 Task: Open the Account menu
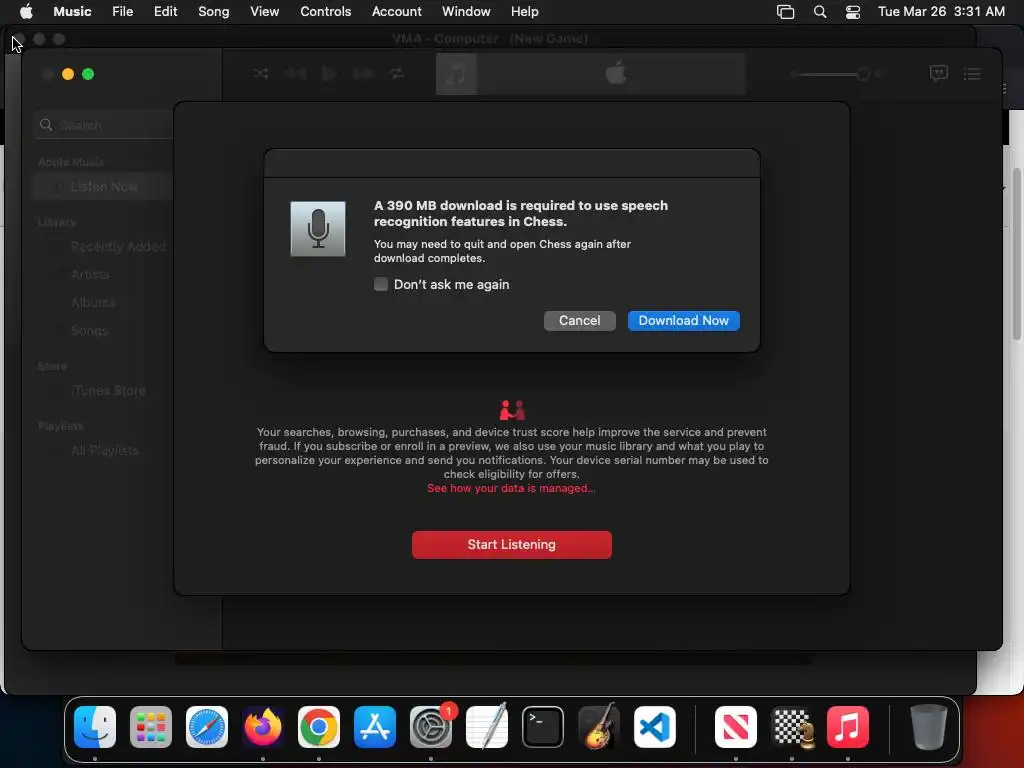pyautogui.click(x=396, y=12)
